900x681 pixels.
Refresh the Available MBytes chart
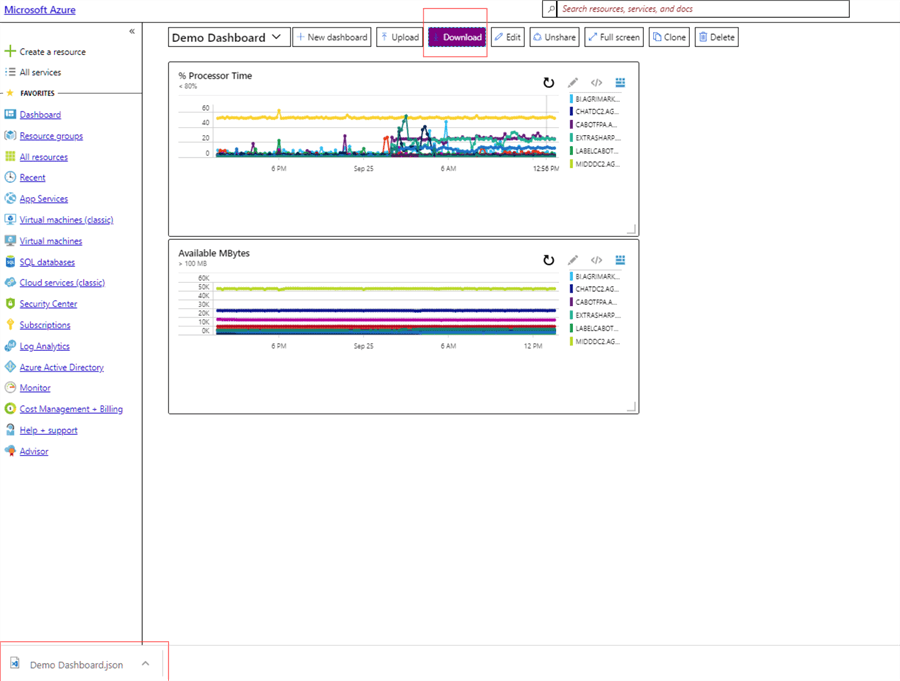548,260
